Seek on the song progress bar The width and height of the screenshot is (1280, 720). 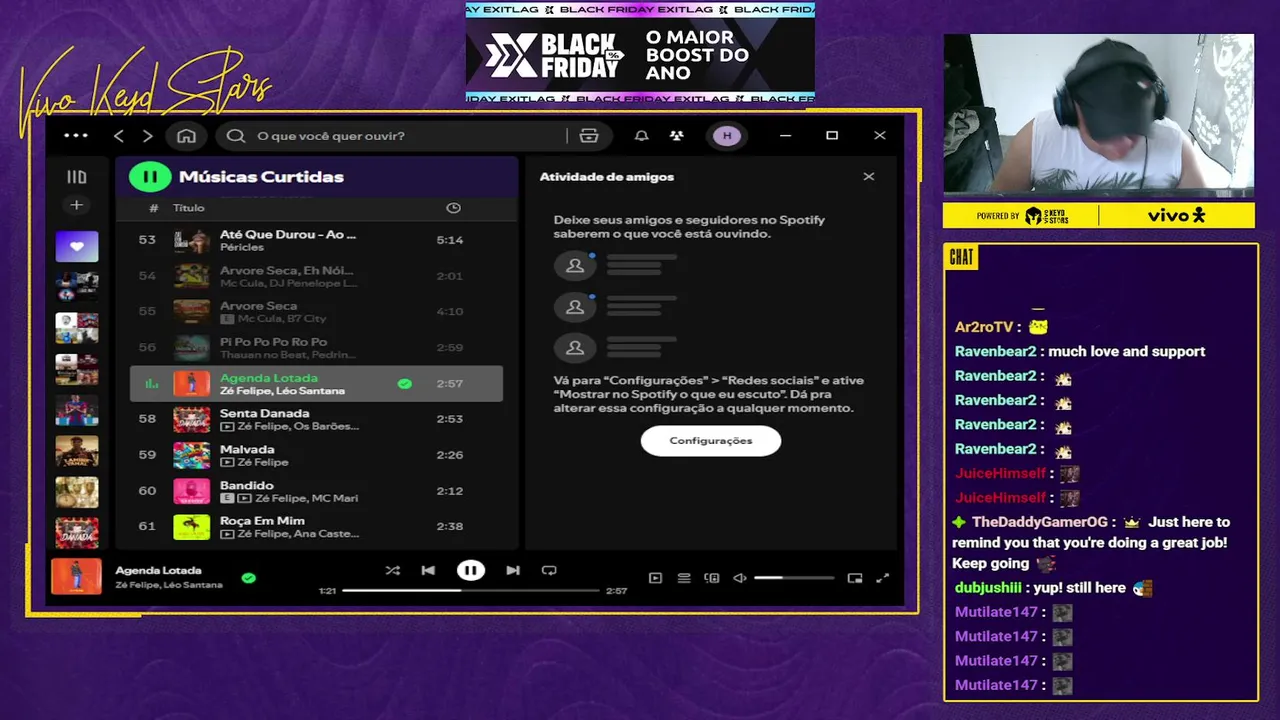[x=470, y=590]
